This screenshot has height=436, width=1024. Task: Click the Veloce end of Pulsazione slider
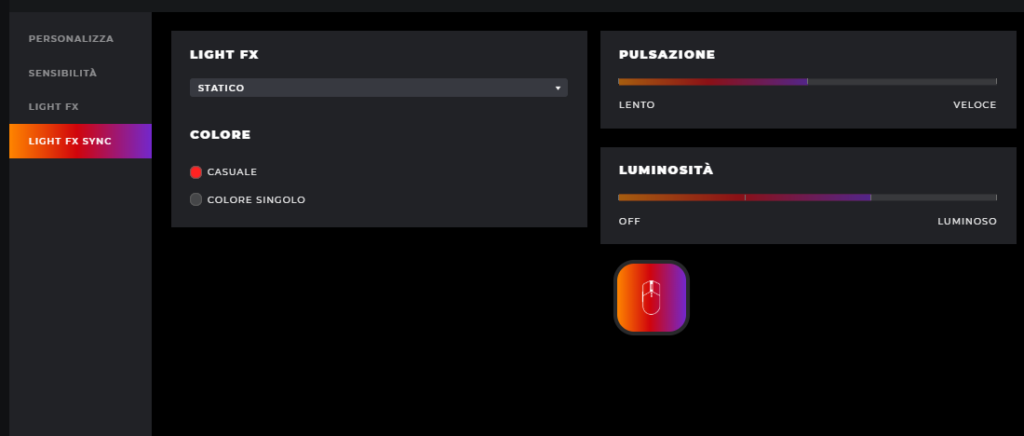997,82
